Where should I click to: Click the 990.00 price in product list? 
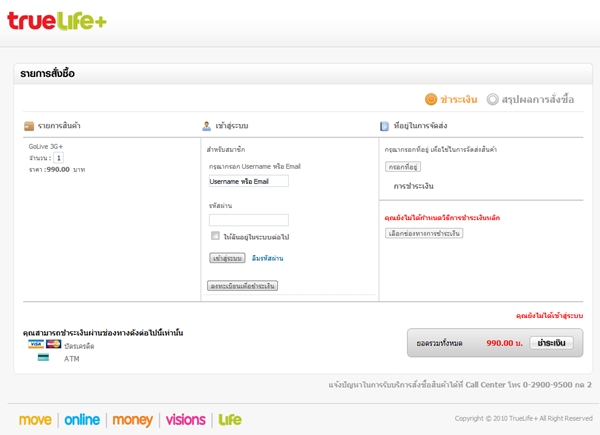tap(58, 169)
